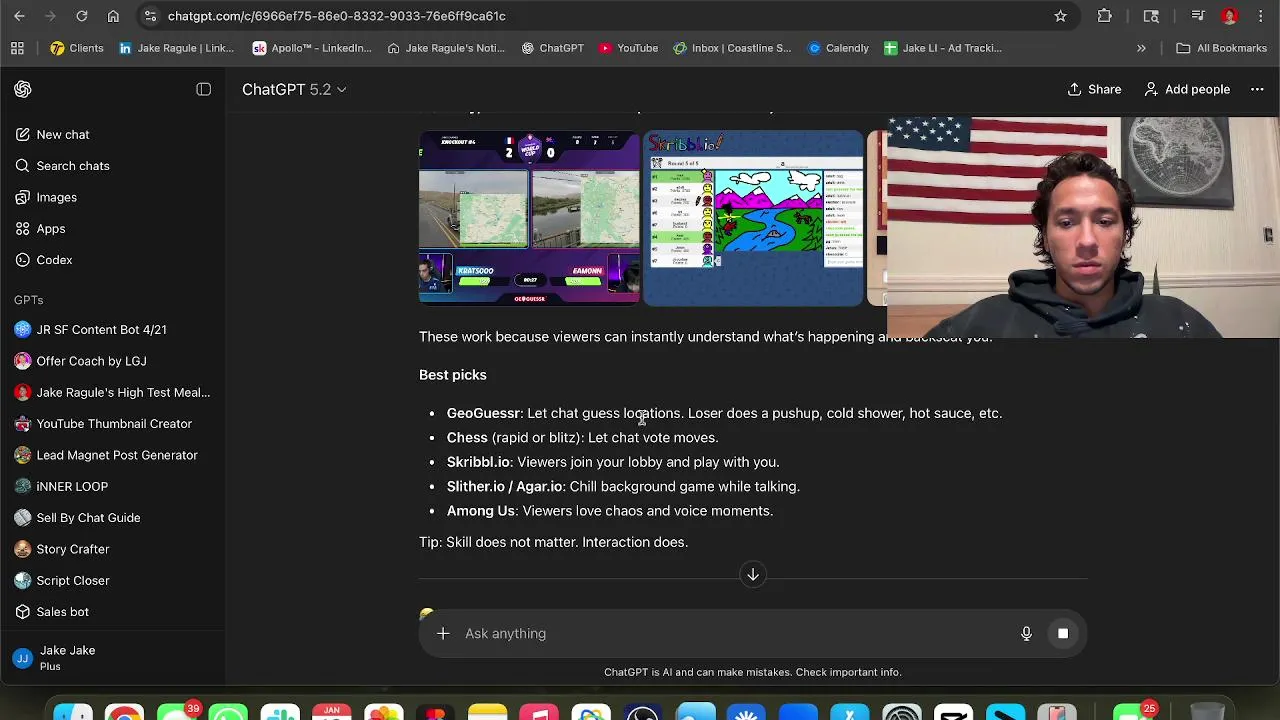The height and width of the screenshot is (720, 1280).
Task: Click the ChatGPT logo in the sidebar
Action: pyautogui.click(x=23, y=89)
